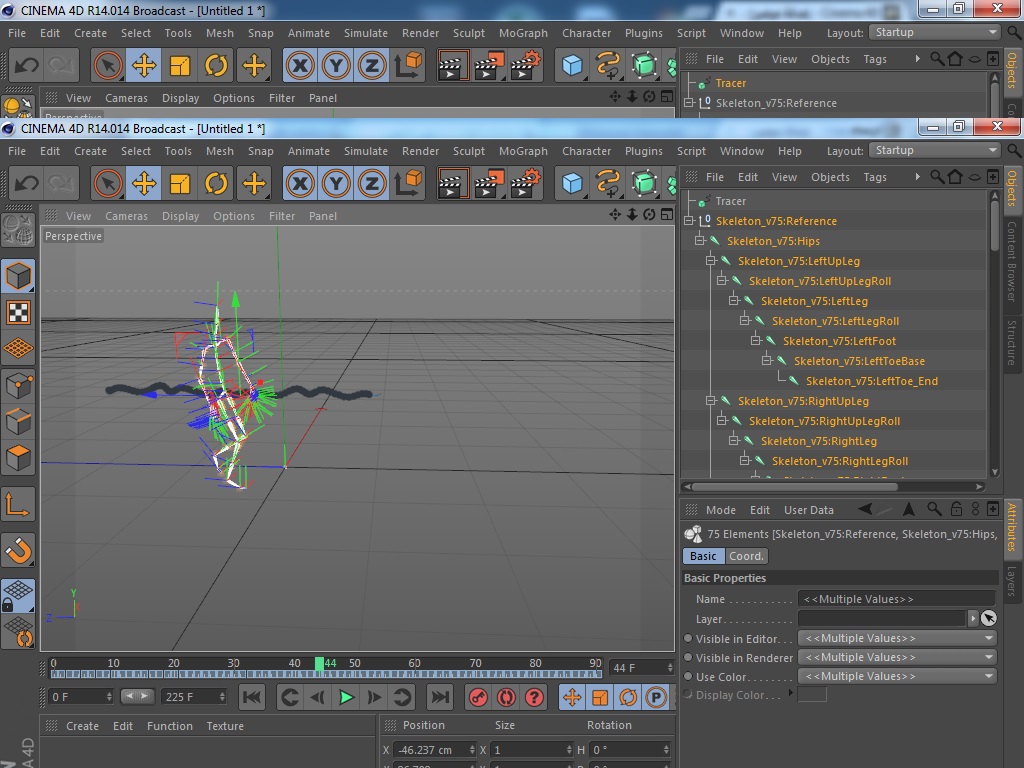
Task: Open the Visible in Renderer dropdown
Action: (897, 657)
